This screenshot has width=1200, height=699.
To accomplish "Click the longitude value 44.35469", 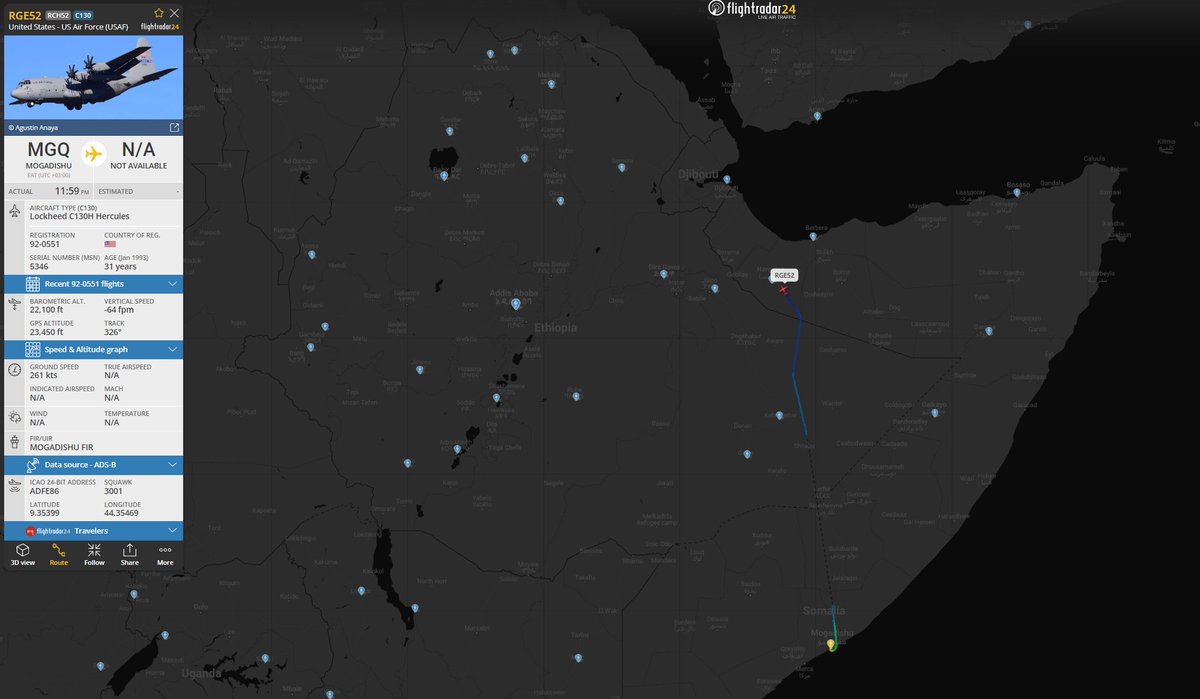I will pos(121,513).
